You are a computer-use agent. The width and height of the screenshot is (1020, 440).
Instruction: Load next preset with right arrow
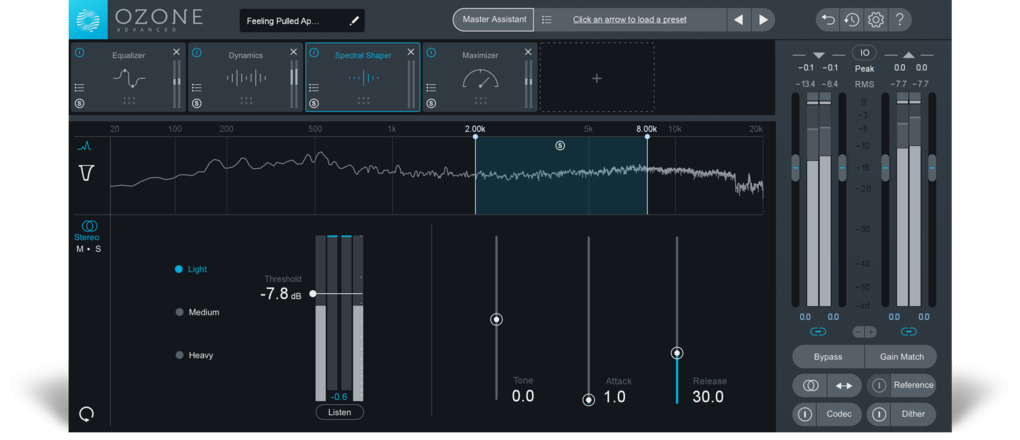764,20
